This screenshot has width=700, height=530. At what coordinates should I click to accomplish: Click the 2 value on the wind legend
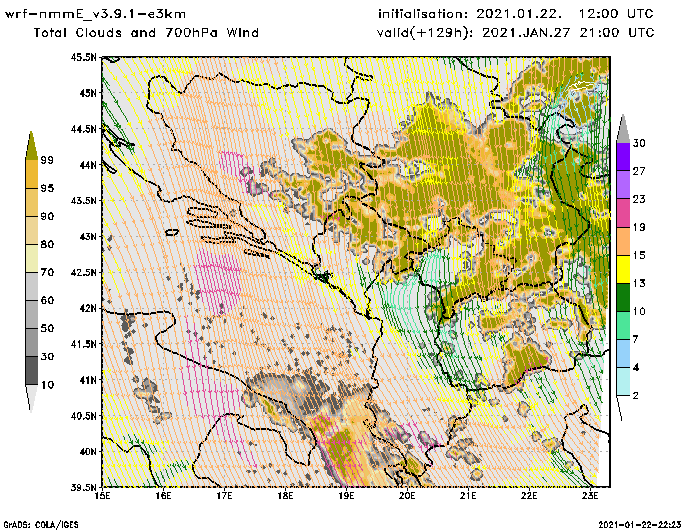click(636, 395)
